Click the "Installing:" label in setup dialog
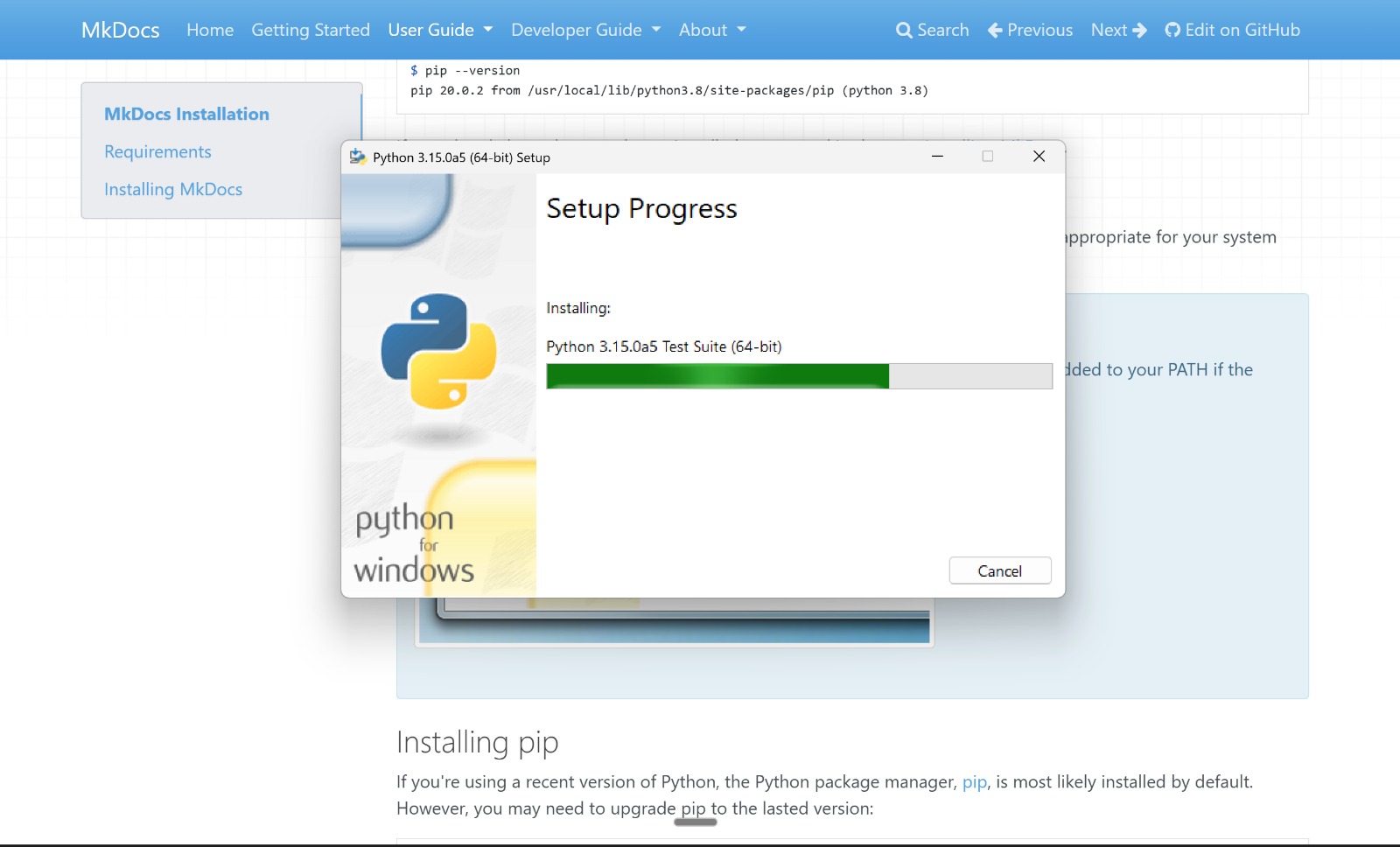Image resolution: width=1400 pixels, height=847 pixels. [578, 308]
